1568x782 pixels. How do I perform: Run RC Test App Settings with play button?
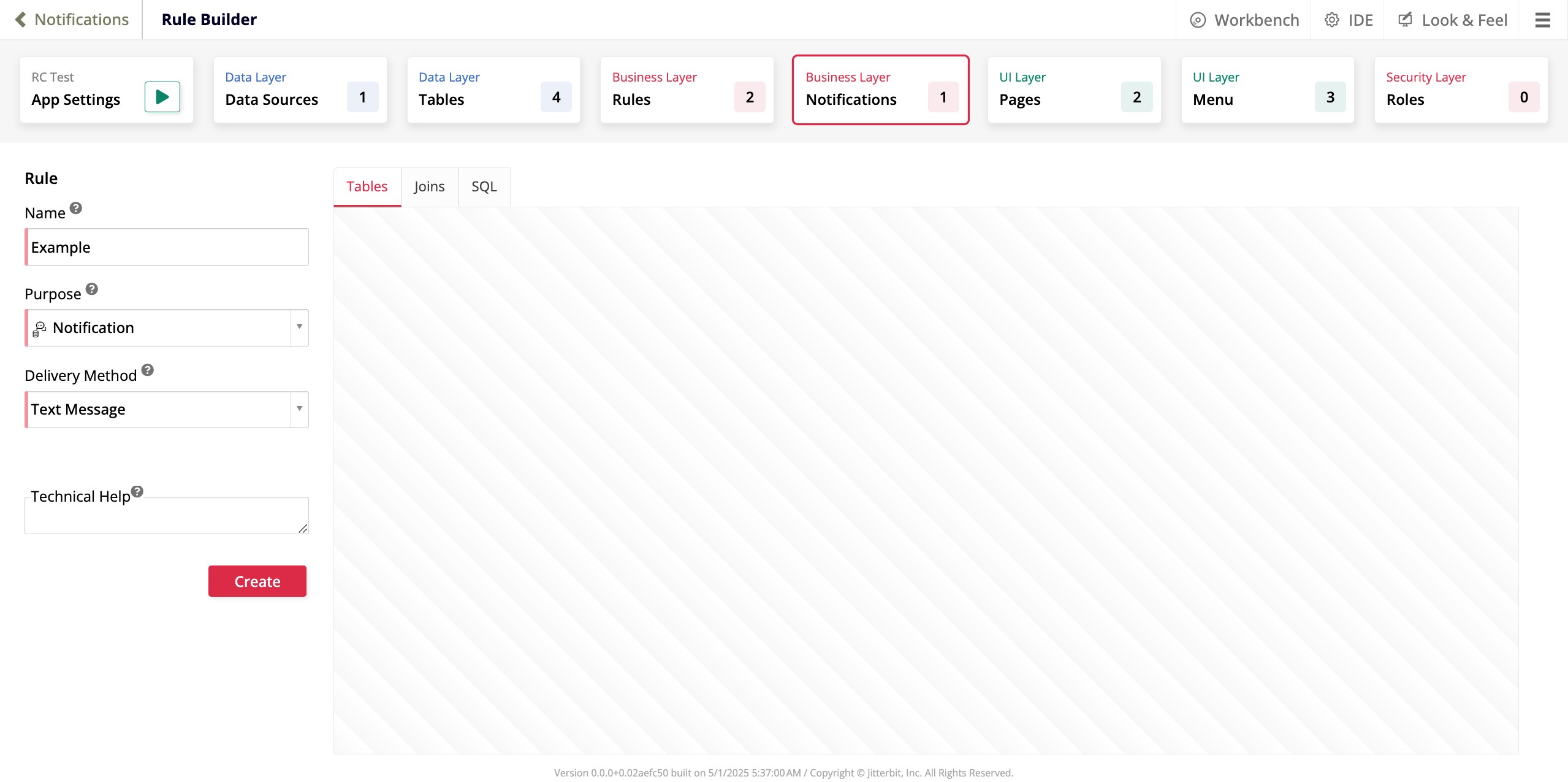pos(161,96)
